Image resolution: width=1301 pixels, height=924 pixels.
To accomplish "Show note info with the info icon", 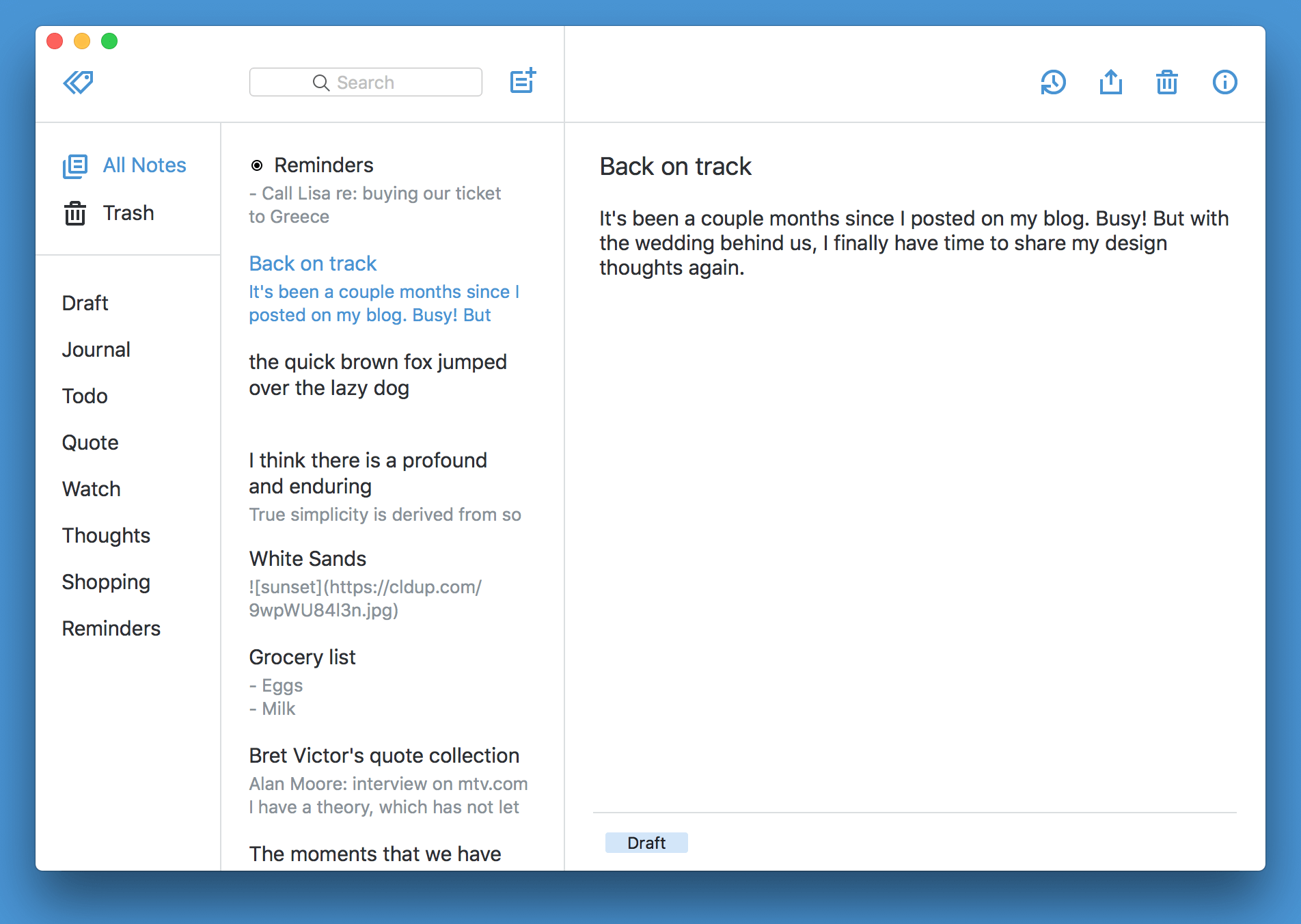I will 1224,82.
